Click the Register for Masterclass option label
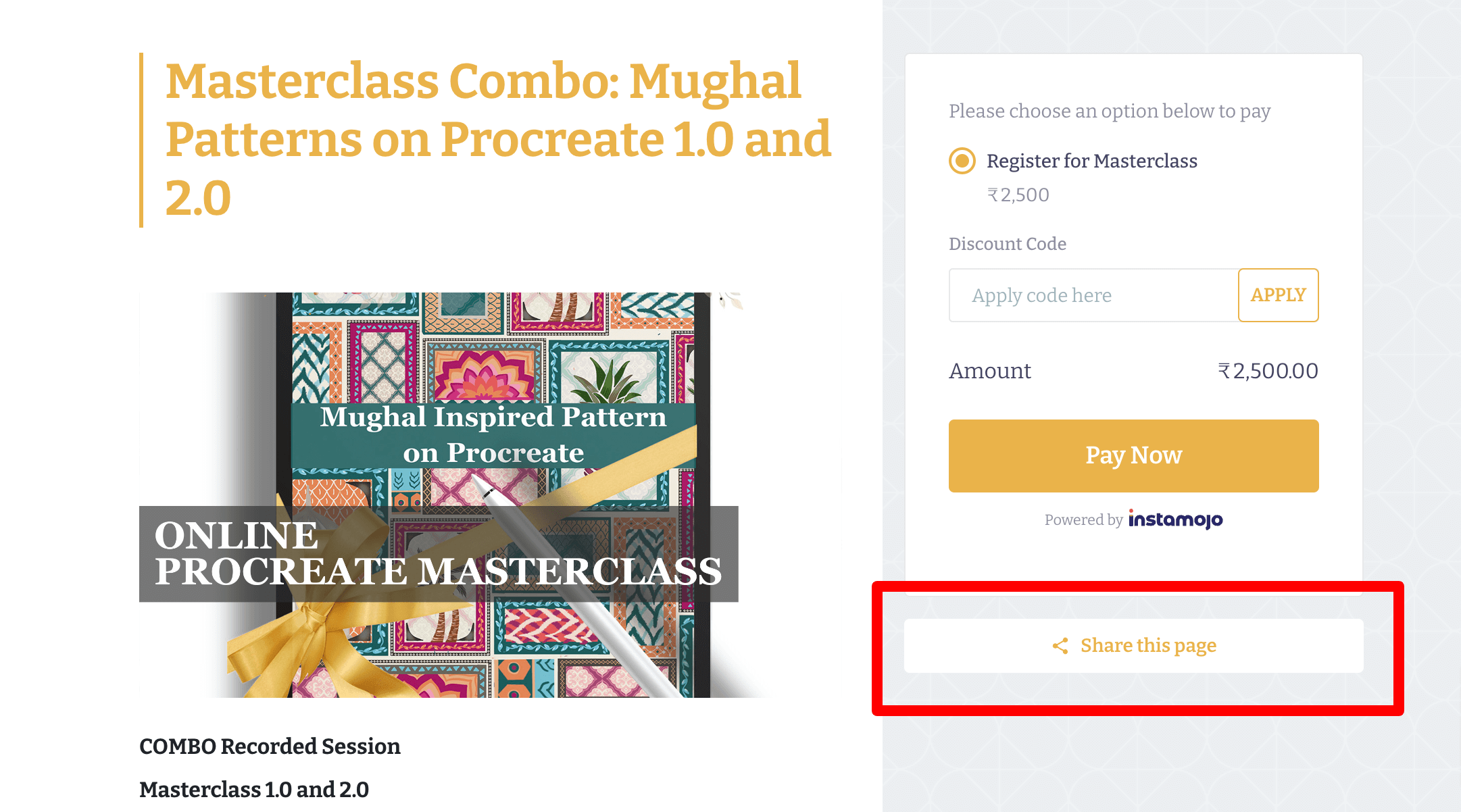This screenshot has width=1461, height=812. pyautogui.click(x=1091, y=161)
